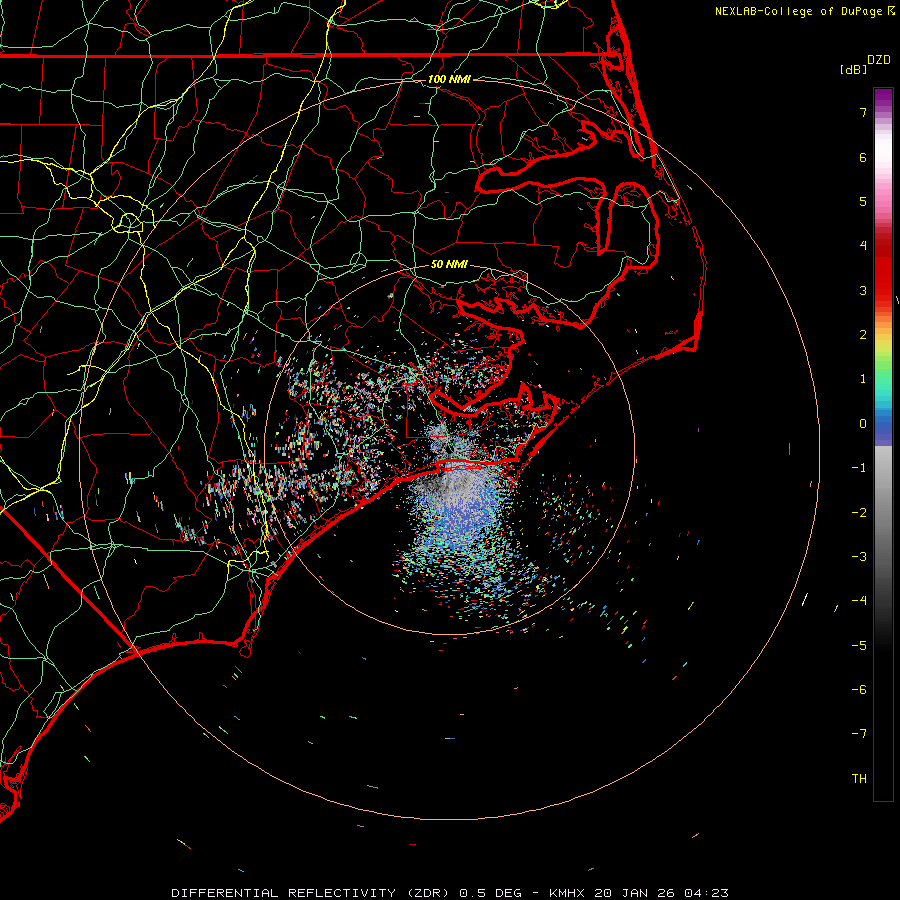Click the 50 NMI range ring label
Screen dimensions: 900x900
tap(449, 264)
